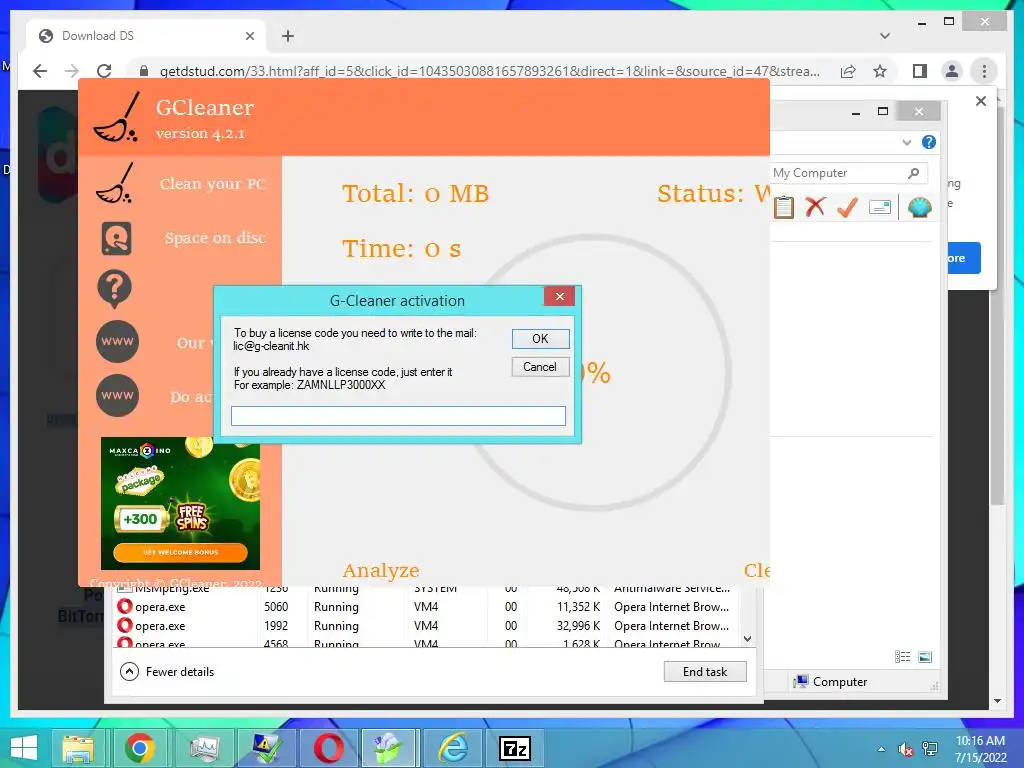Screen dimensions: 1024x768
Task: Click the orange checkmark icon in Explorer
Action: 847,208
